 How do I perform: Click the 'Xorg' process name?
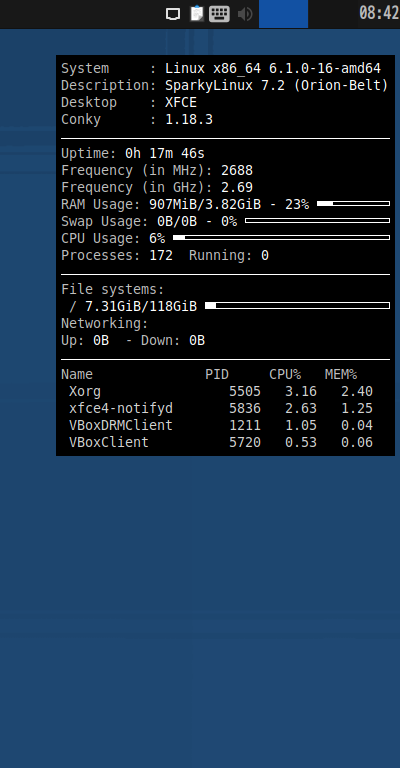tap(85, 391)
